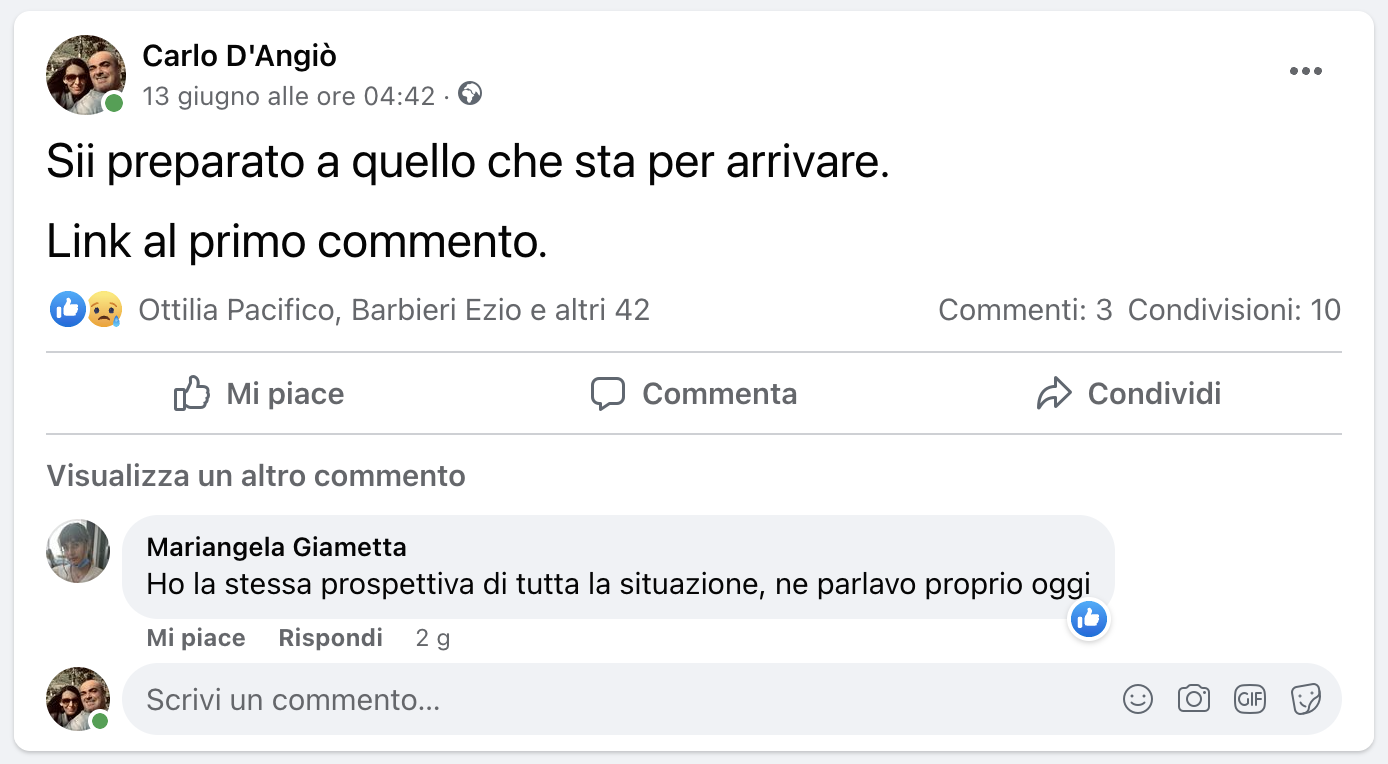
Task: Toggle Mi piace on Mariangela's comment
Action: tap(196, 638)
